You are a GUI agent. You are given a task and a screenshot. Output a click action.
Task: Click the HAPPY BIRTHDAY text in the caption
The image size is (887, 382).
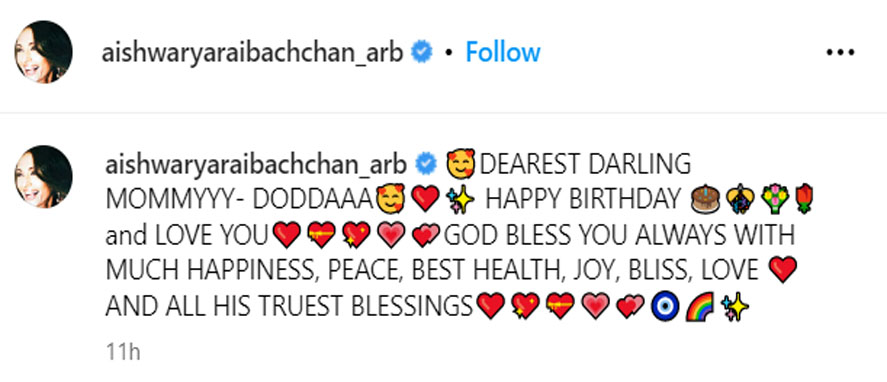(x=583, y=200)
